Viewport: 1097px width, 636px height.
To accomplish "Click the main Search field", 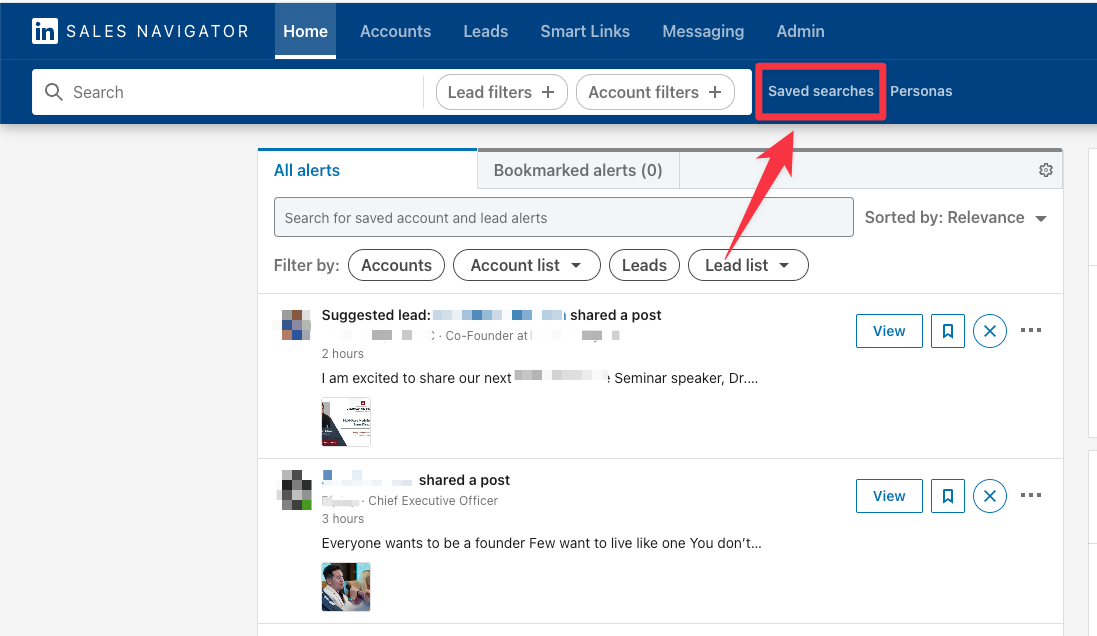I will [227, 92].
